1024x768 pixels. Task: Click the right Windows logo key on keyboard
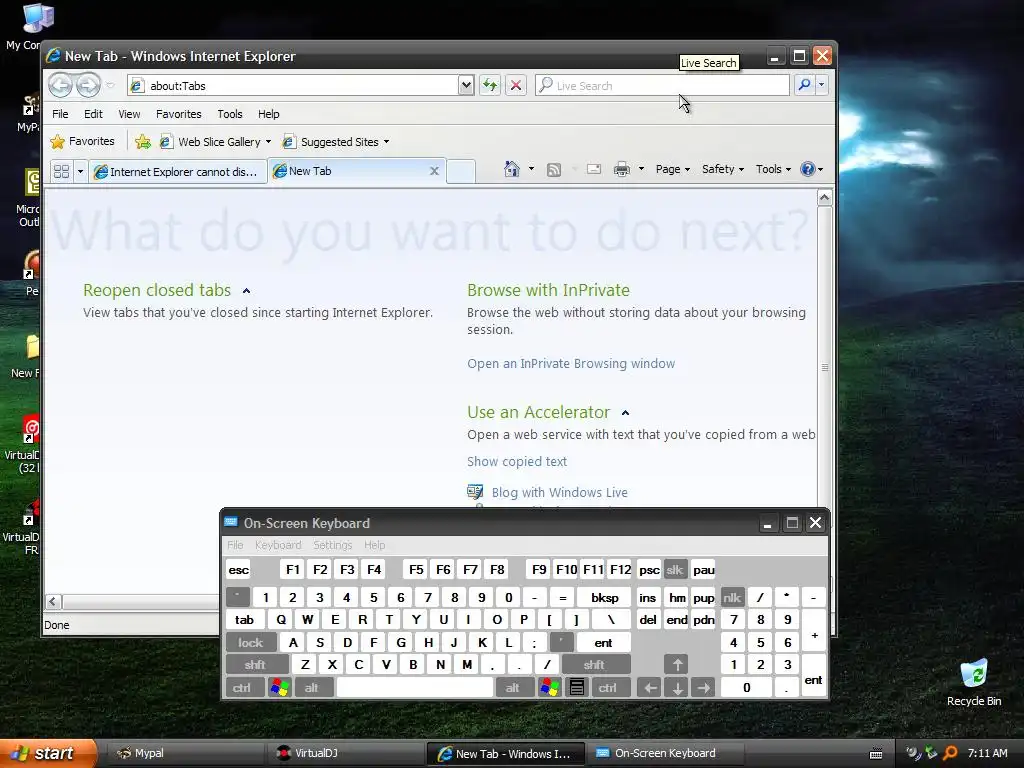(549, 688)
